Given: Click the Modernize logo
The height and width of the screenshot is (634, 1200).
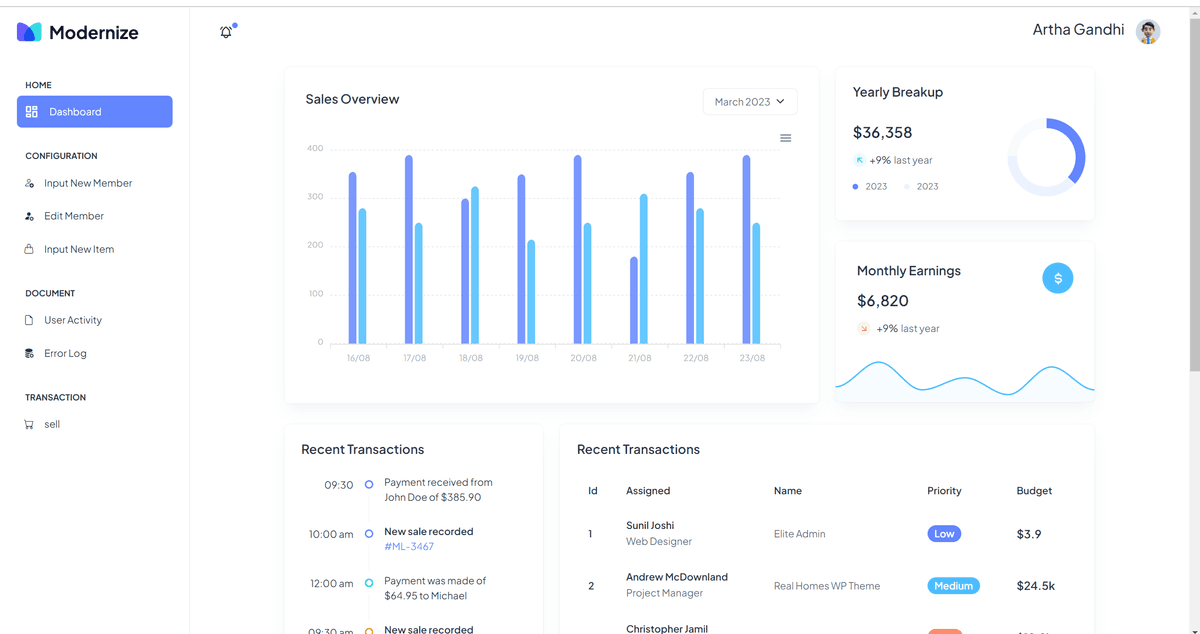Looking at the screenshot, I should pos(78,32).
